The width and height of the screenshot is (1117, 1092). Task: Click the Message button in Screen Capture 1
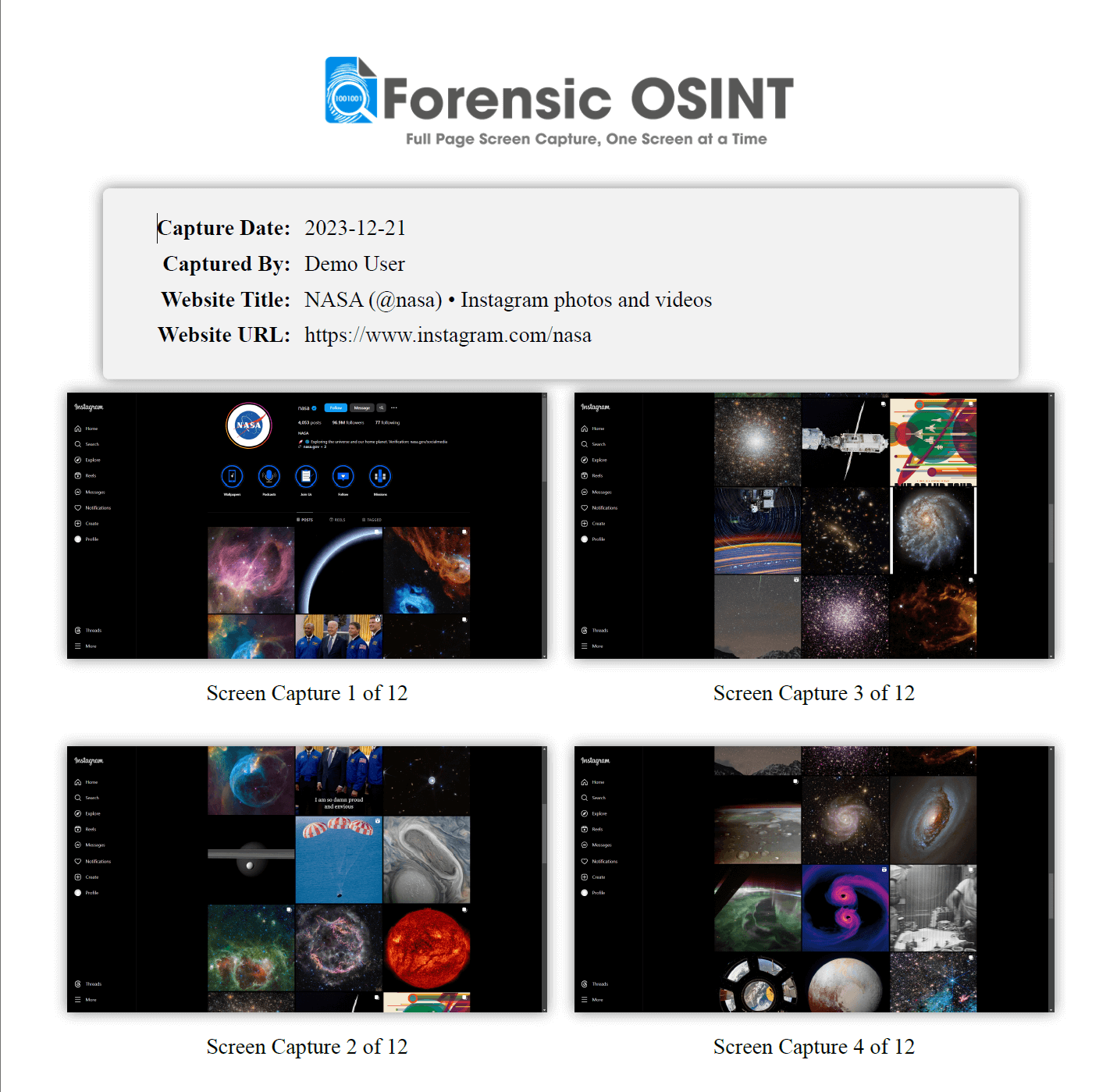[361, 407]
